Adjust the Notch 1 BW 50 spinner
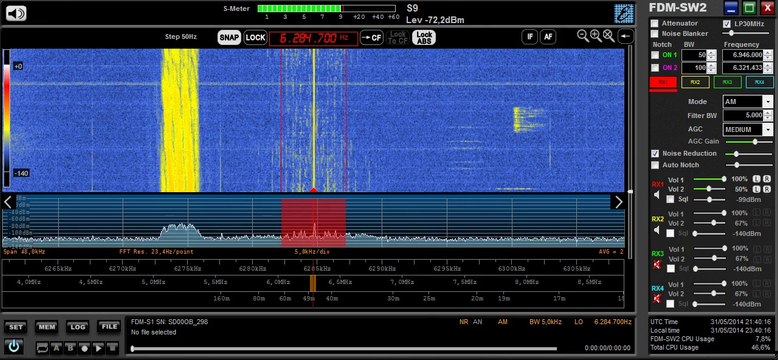The height and width of the screenshot is (360, 778). [x=712, y=55]
